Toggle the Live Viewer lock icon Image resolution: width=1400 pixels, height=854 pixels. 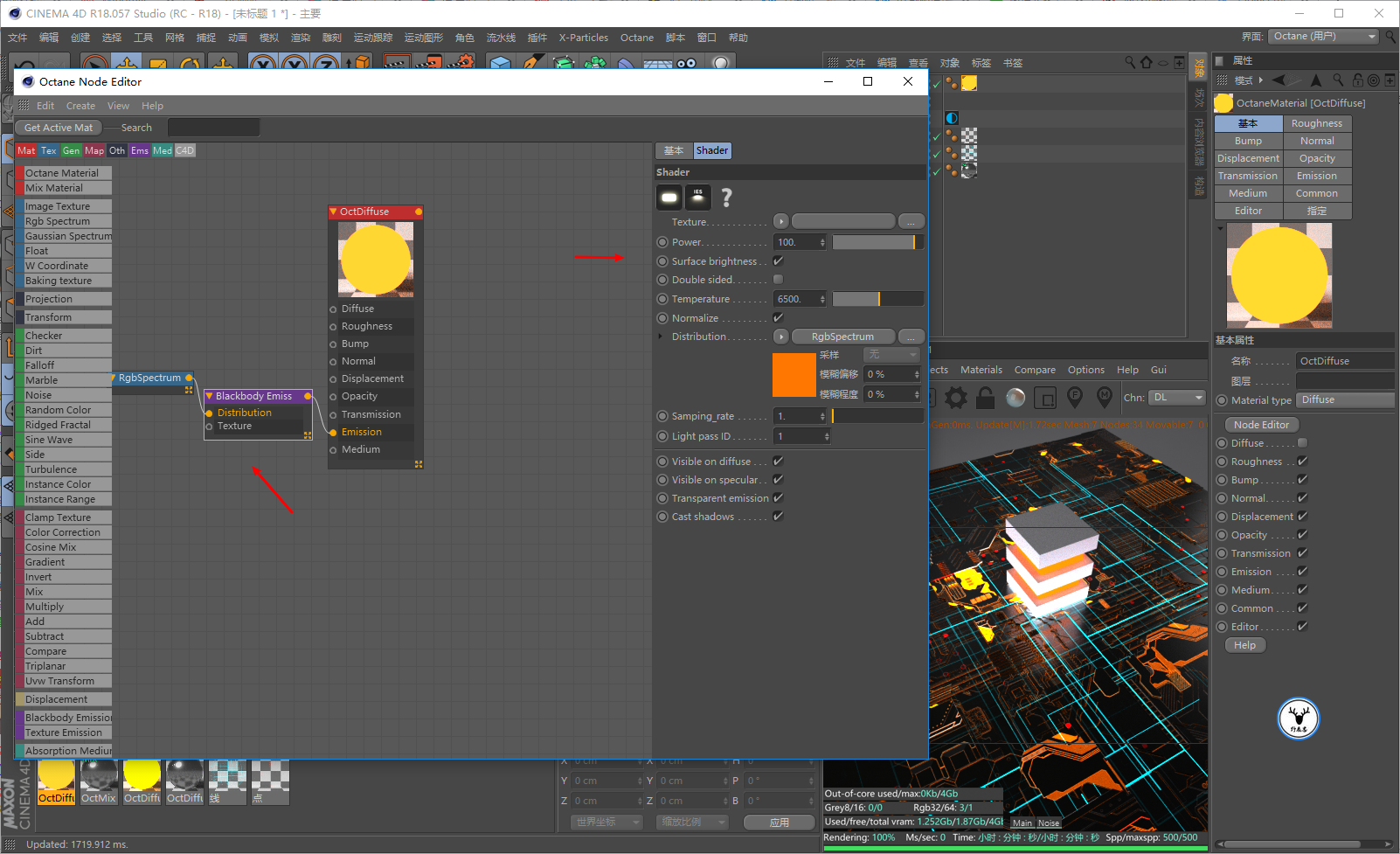coord(986,398)
